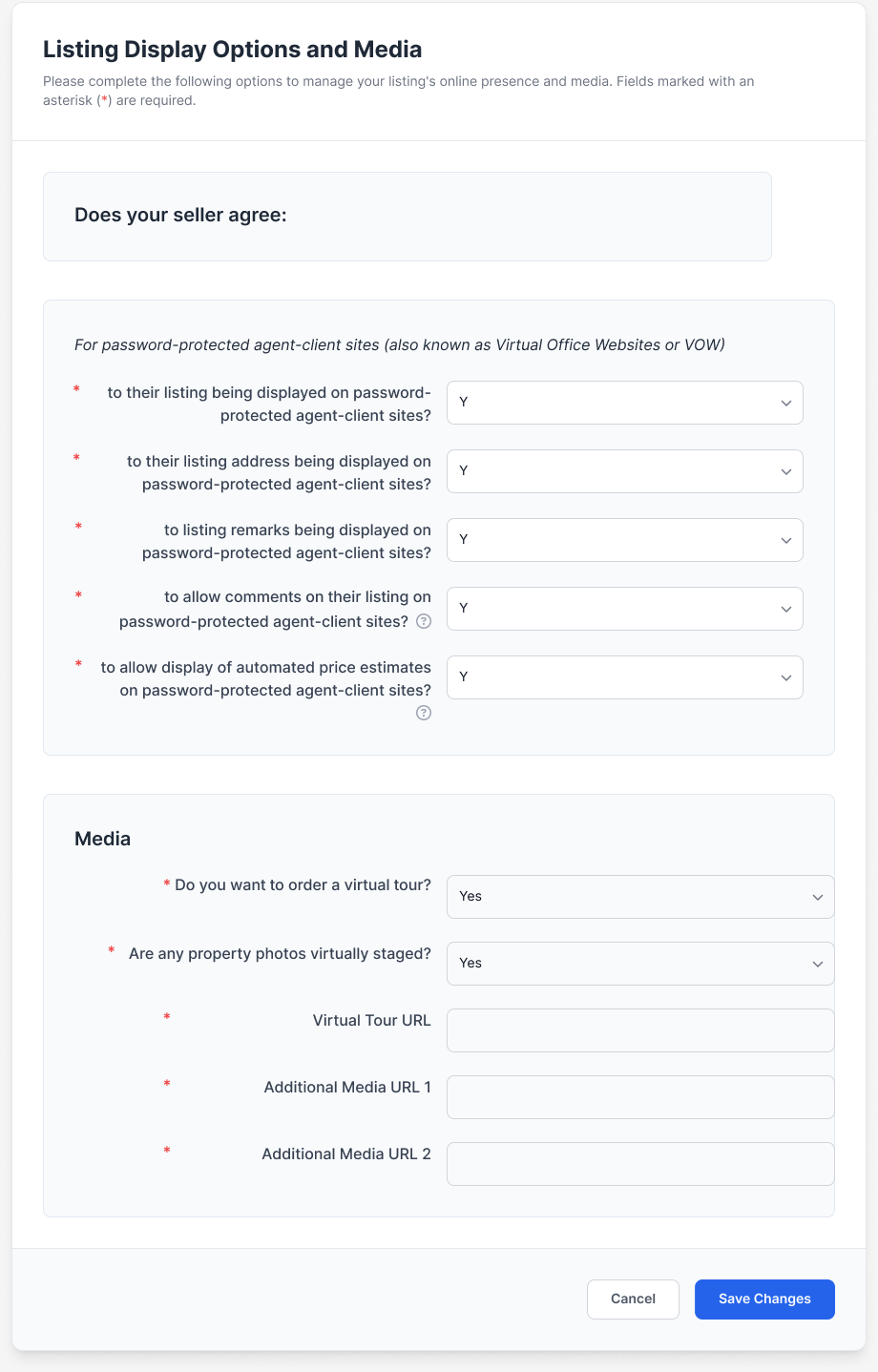Click help icon beside allow comments question
This screenshot has width=878, height=1372.
pyautogui.click(x=424, y=621)
